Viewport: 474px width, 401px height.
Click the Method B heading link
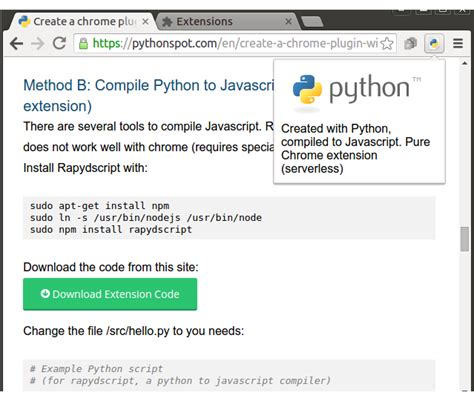[x=148, y=96]
